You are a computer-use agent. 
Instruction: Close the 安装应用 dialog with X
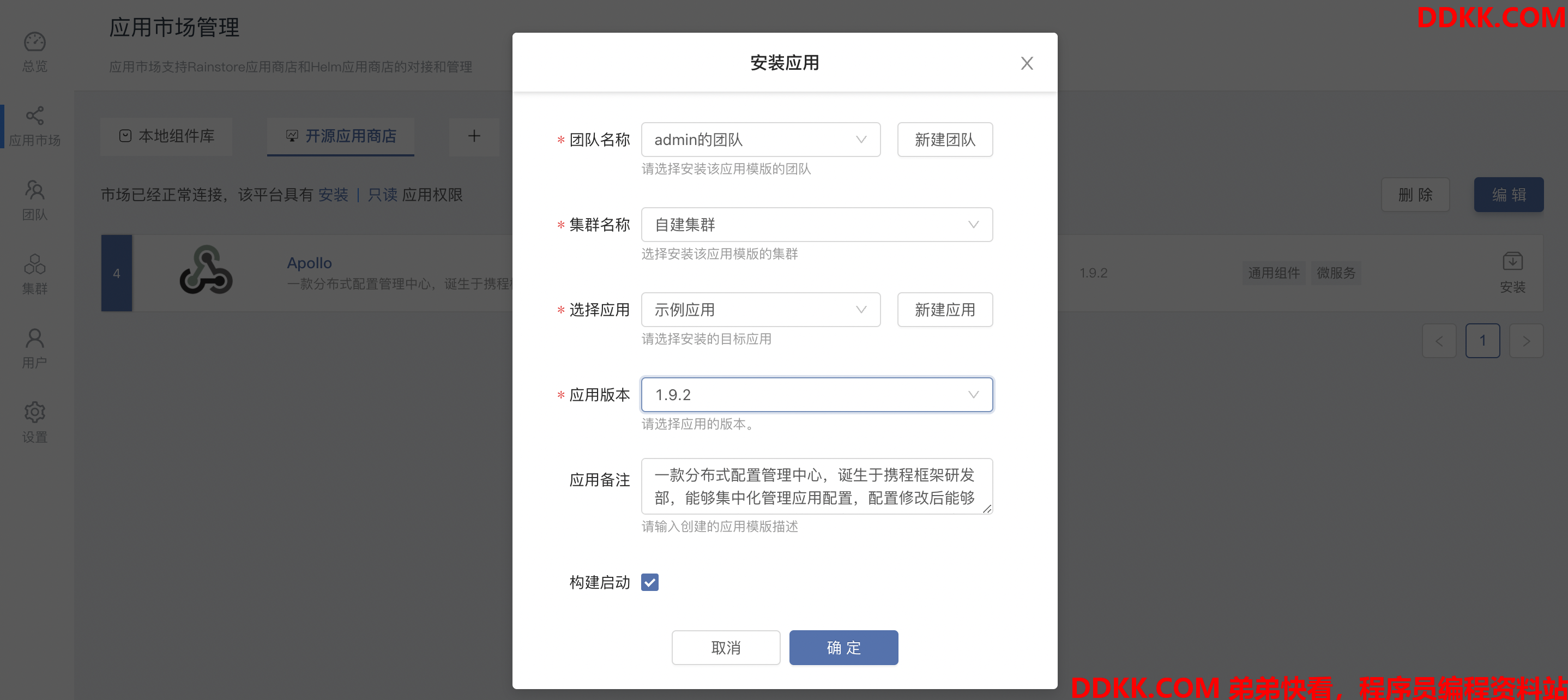click(1027, 63)
